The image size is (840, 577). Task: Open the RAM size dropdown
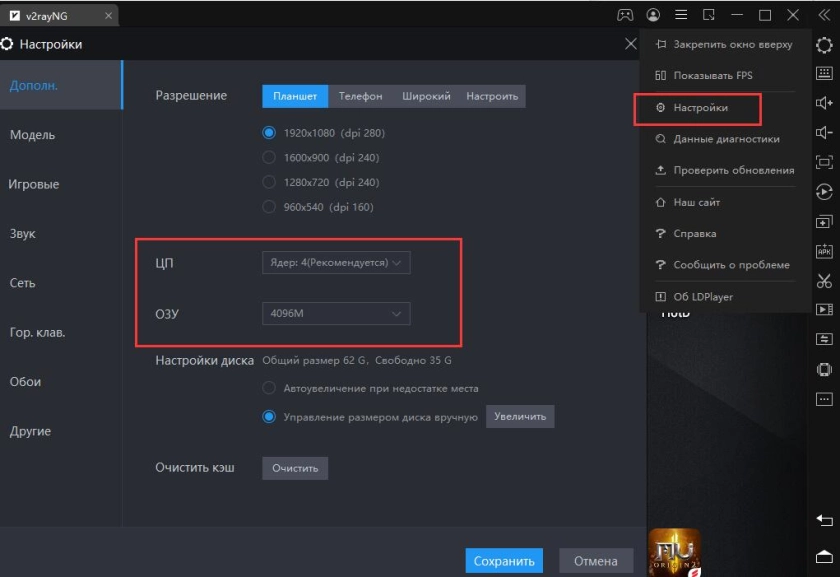coord(335,313)
